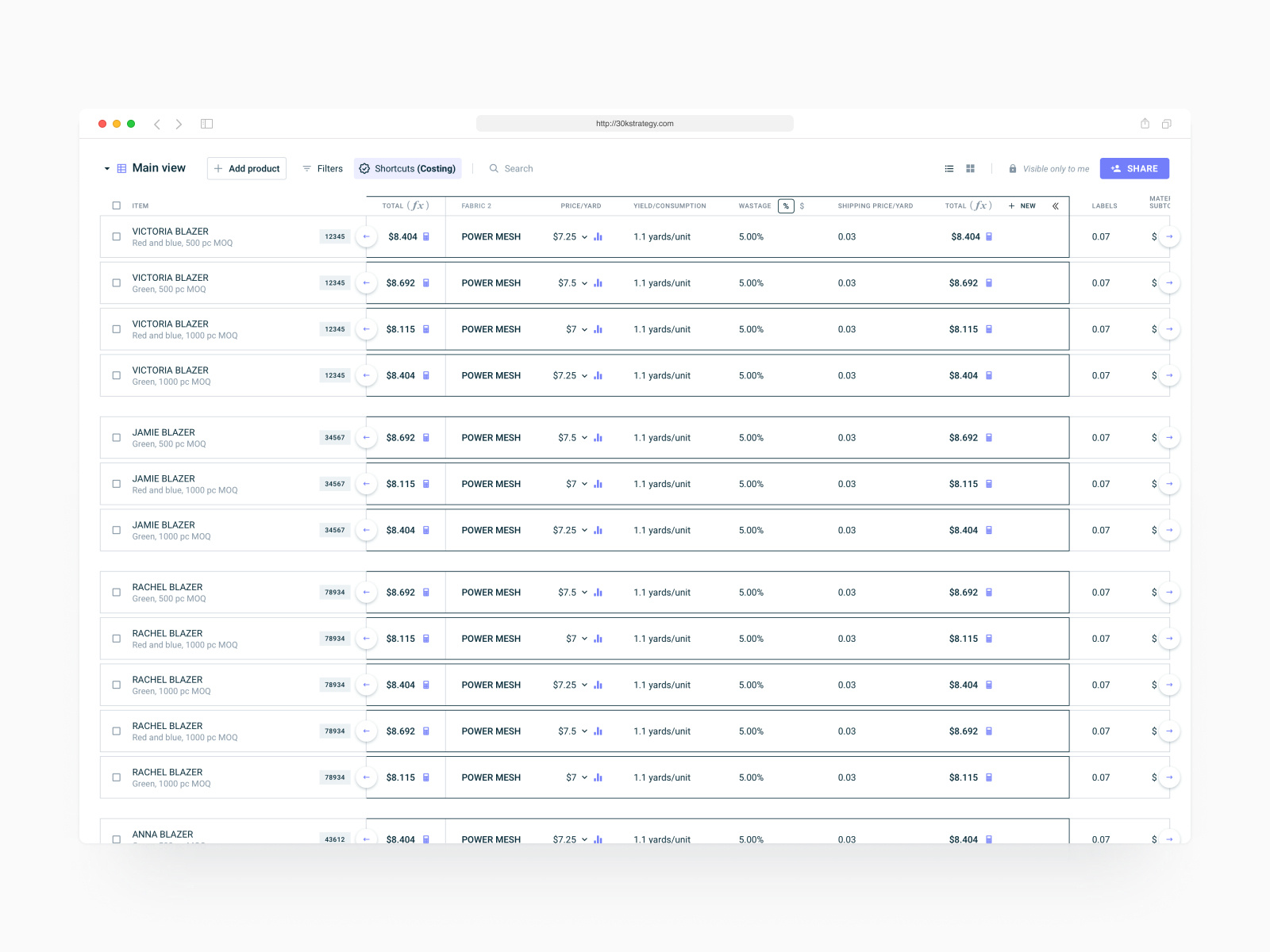The height and width of the screenshot is (952, 1270).
Task: Switch to grid layout view
Action: tap(970, 168)
